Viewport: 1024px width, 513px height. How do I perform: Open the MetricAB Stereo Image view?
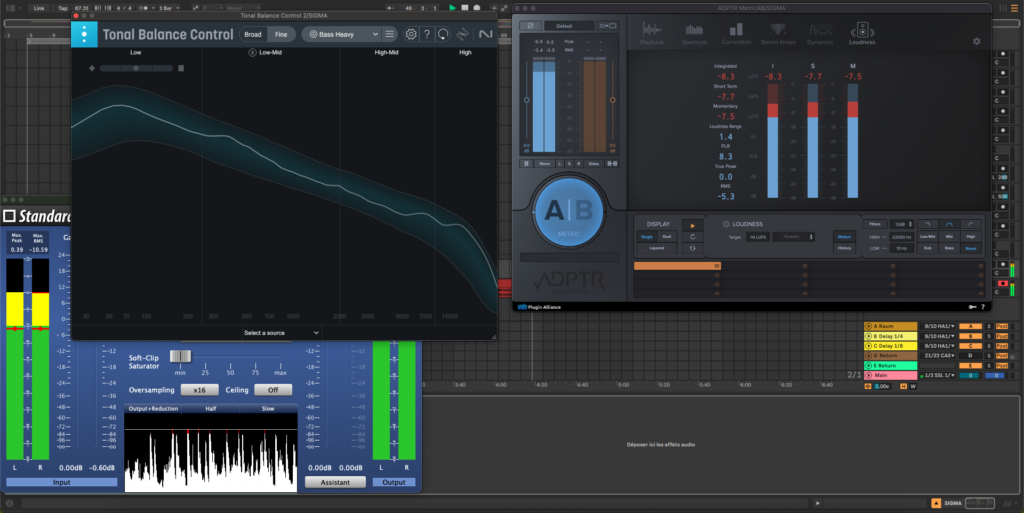(x=778, y=33)
